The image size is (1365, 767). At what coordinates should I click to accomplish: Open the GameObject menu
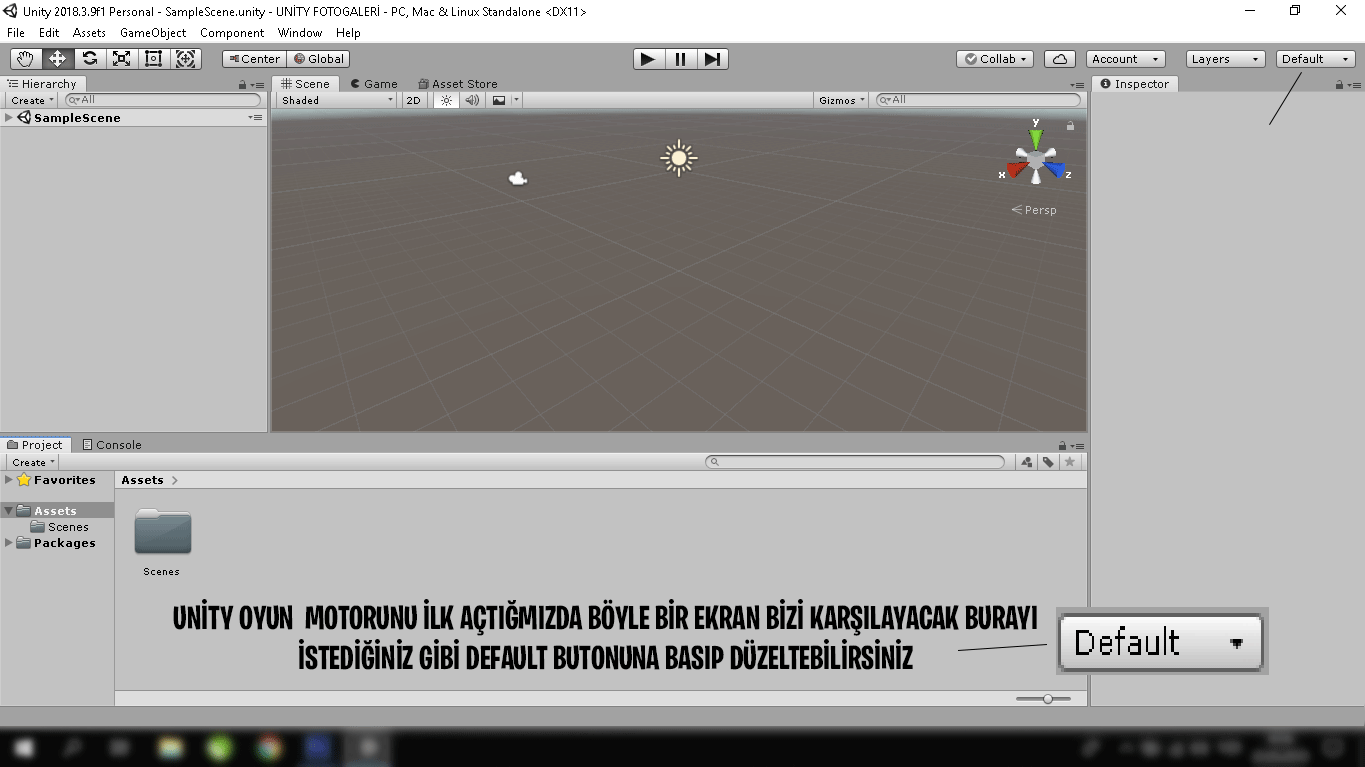tap(153, 33)
